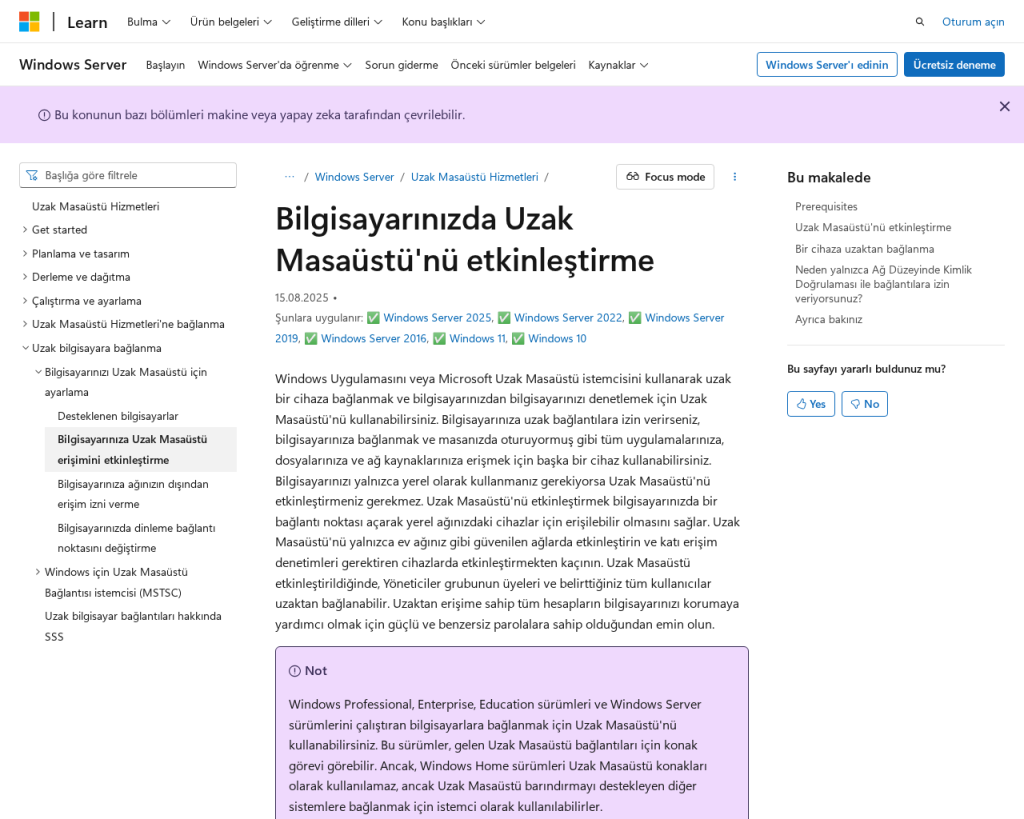The image size is (1024, 819).
Task: Expand Planlama ve tasarım node
Action: click(25, 253)
